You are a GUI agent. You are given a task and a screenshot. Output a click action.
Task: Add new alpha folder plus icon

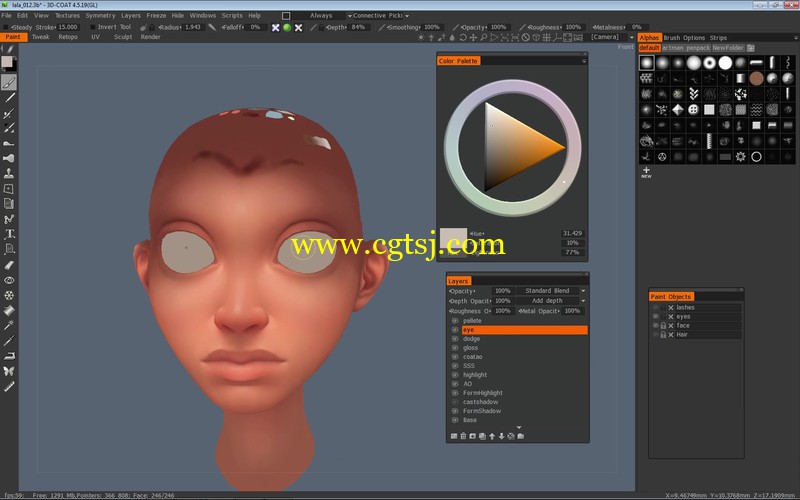point(751,48)
